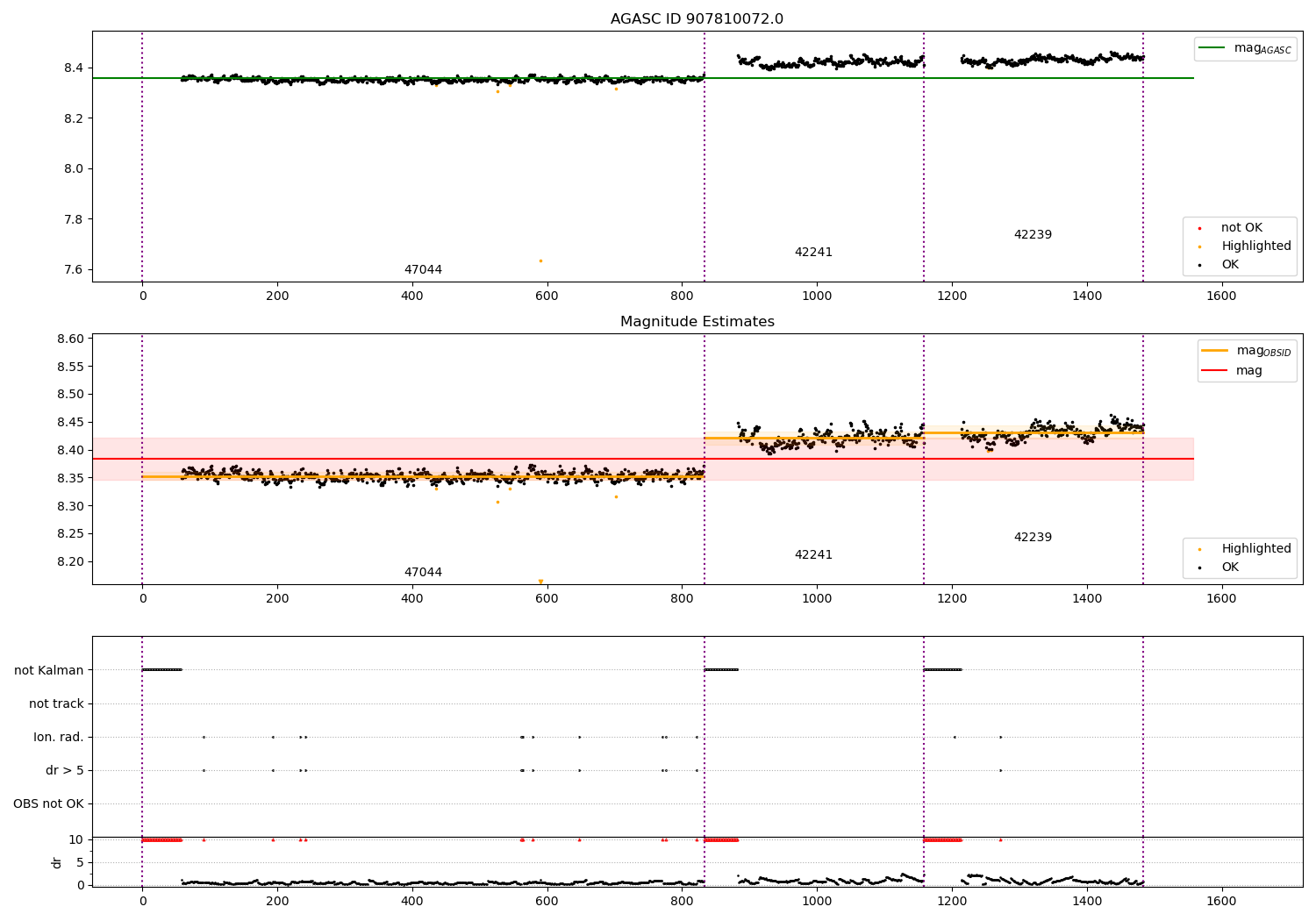
Task: Click the 'OBS not OK' row label
Action: 48,803
